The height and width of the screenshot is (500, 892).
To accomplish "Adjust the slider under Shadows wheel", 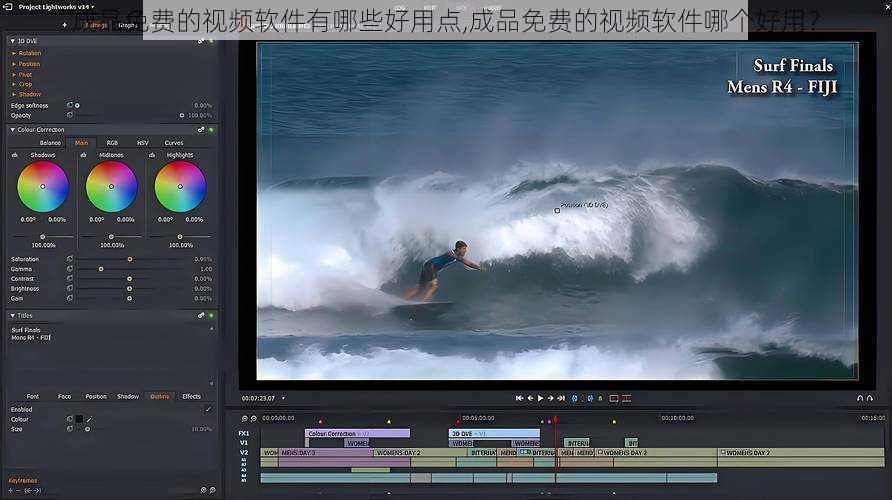I will pos(43,236).
